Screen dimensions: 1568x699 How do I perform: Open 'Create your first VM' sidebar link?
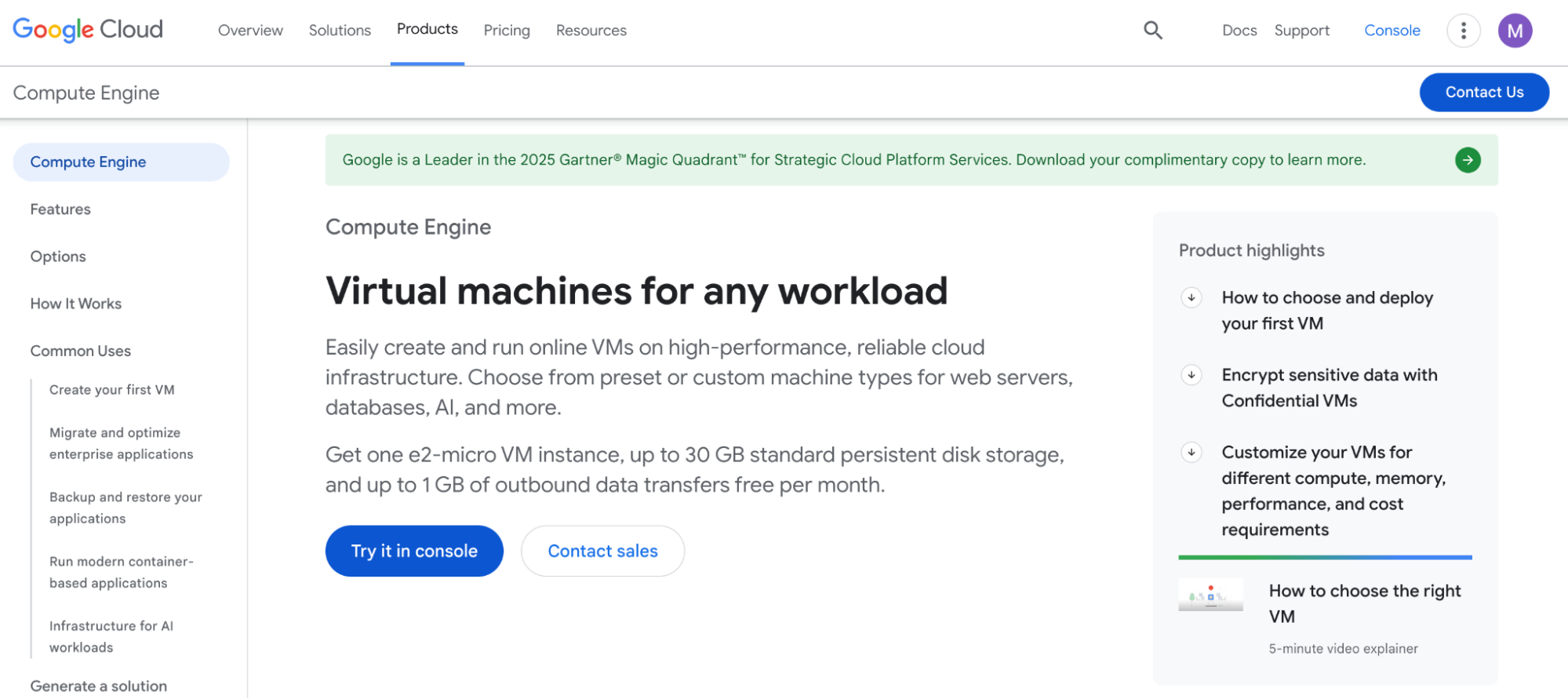(x=112, y=390)
